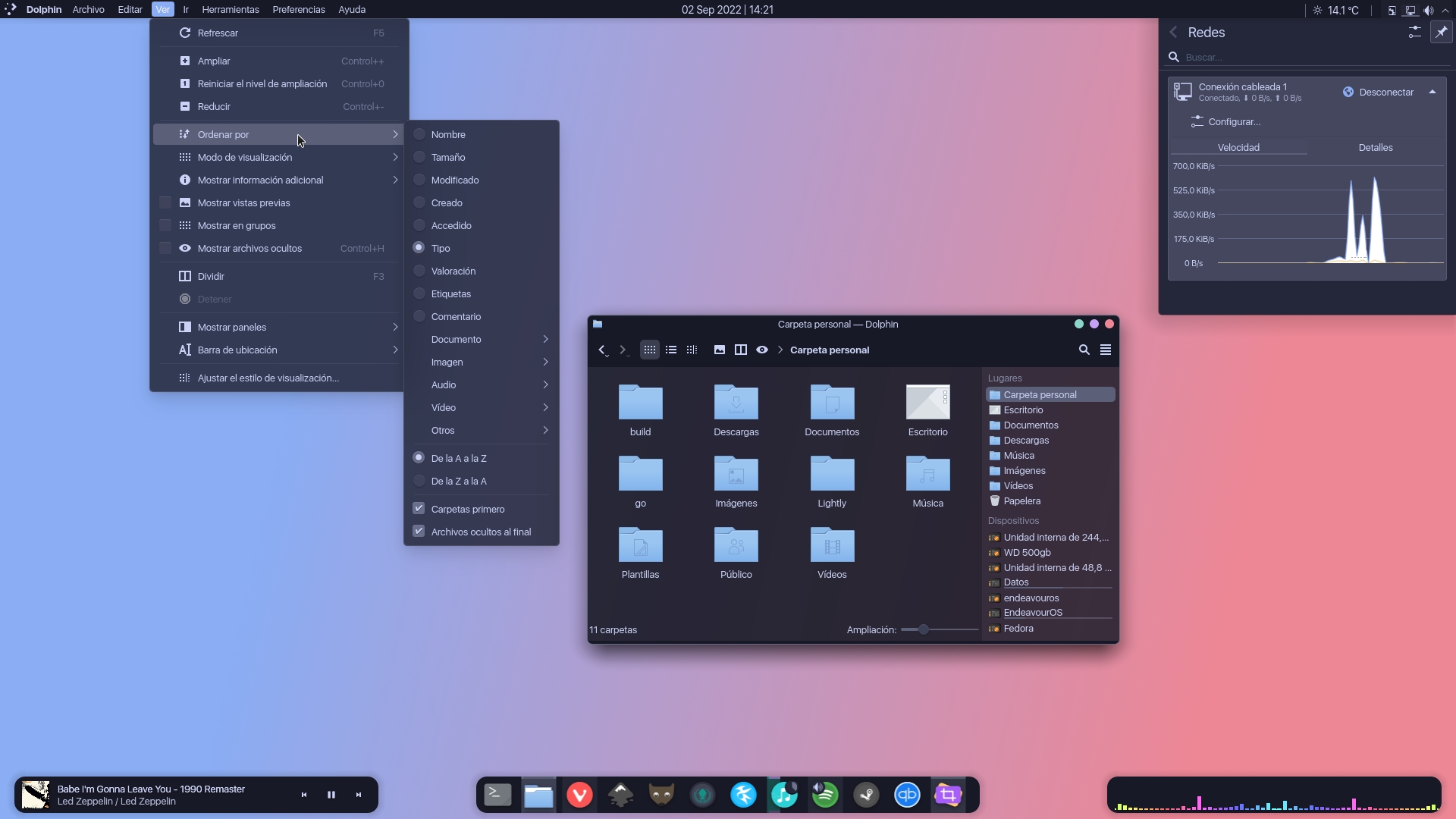Open the 'Herramientas' menu in Dolphin

coord(231,9)
